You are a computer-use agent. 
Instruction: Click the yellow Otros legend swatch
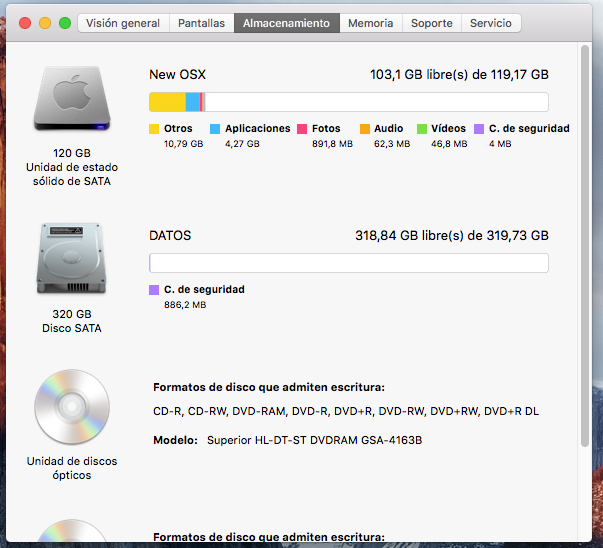tap(154, 129)
